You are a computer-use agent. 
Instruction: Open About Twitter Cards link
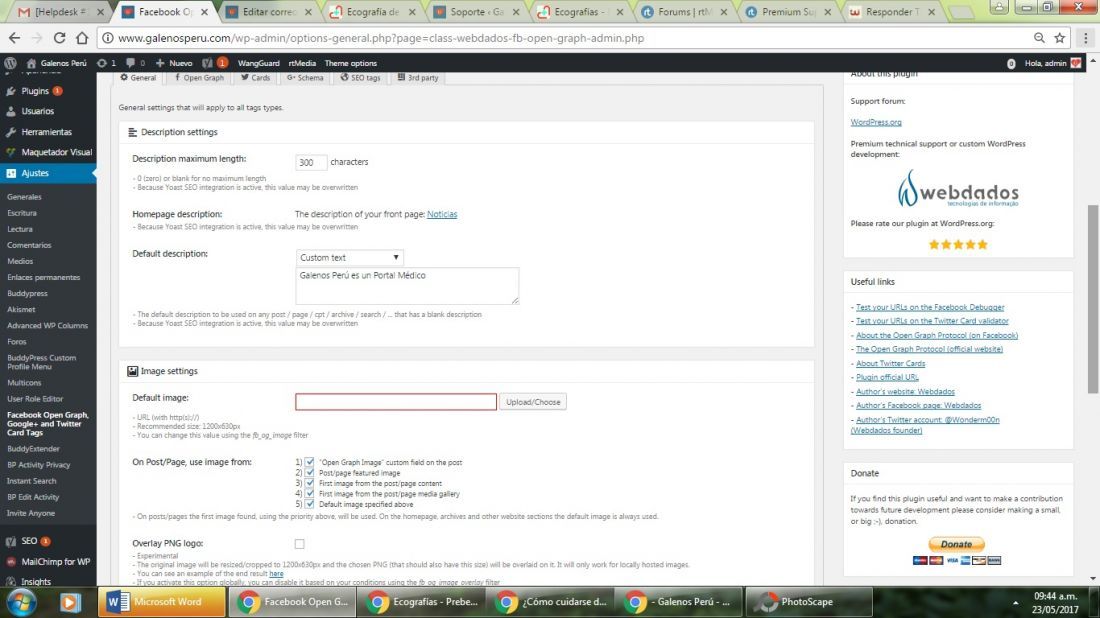coord(890,363)
